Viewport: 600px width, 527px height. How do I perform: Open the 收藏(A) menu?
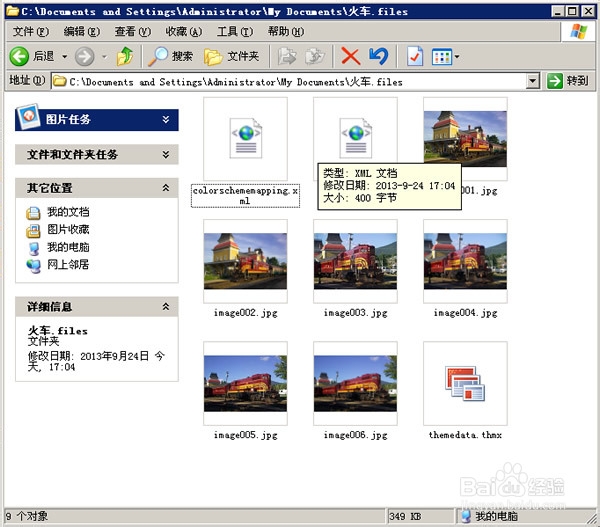pyautogui.click(x=184, y=31)
